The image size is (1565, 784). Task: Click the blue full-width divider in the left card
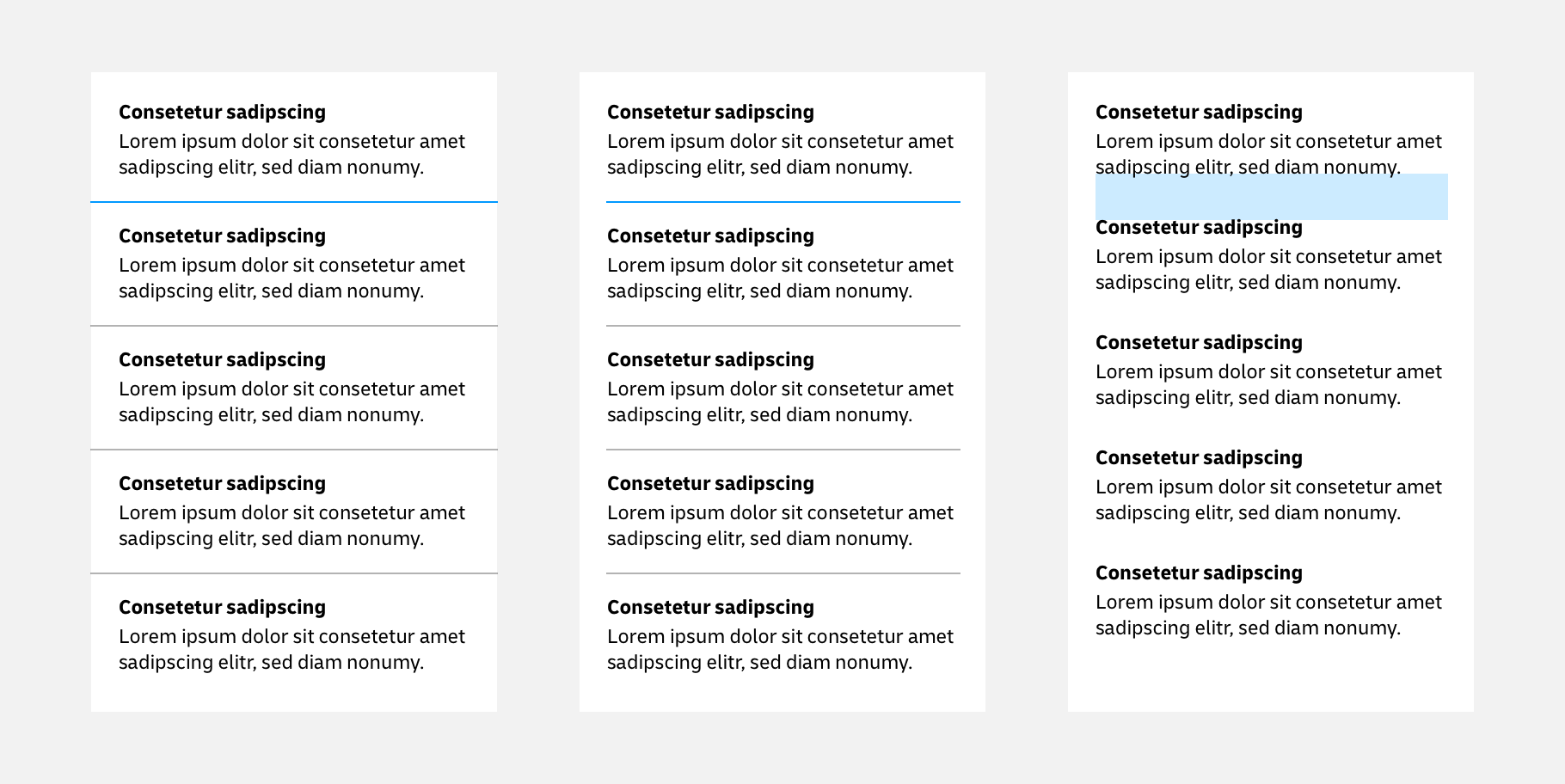coord(294,202)
